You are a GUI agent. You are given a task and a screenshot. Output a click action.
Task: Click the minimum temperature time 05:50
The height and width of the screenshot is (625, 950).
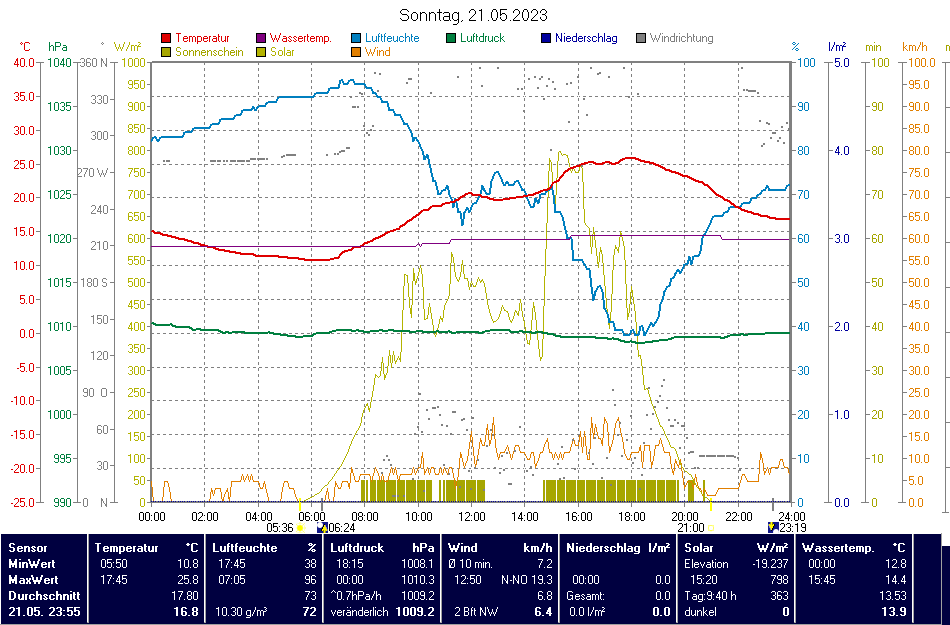pos(113,564)
